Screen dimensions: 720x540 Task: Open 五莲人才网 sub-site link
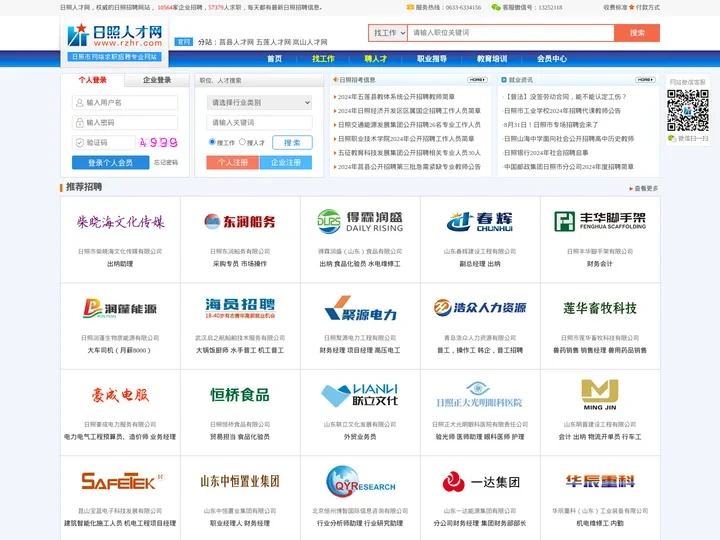(273, 42)
